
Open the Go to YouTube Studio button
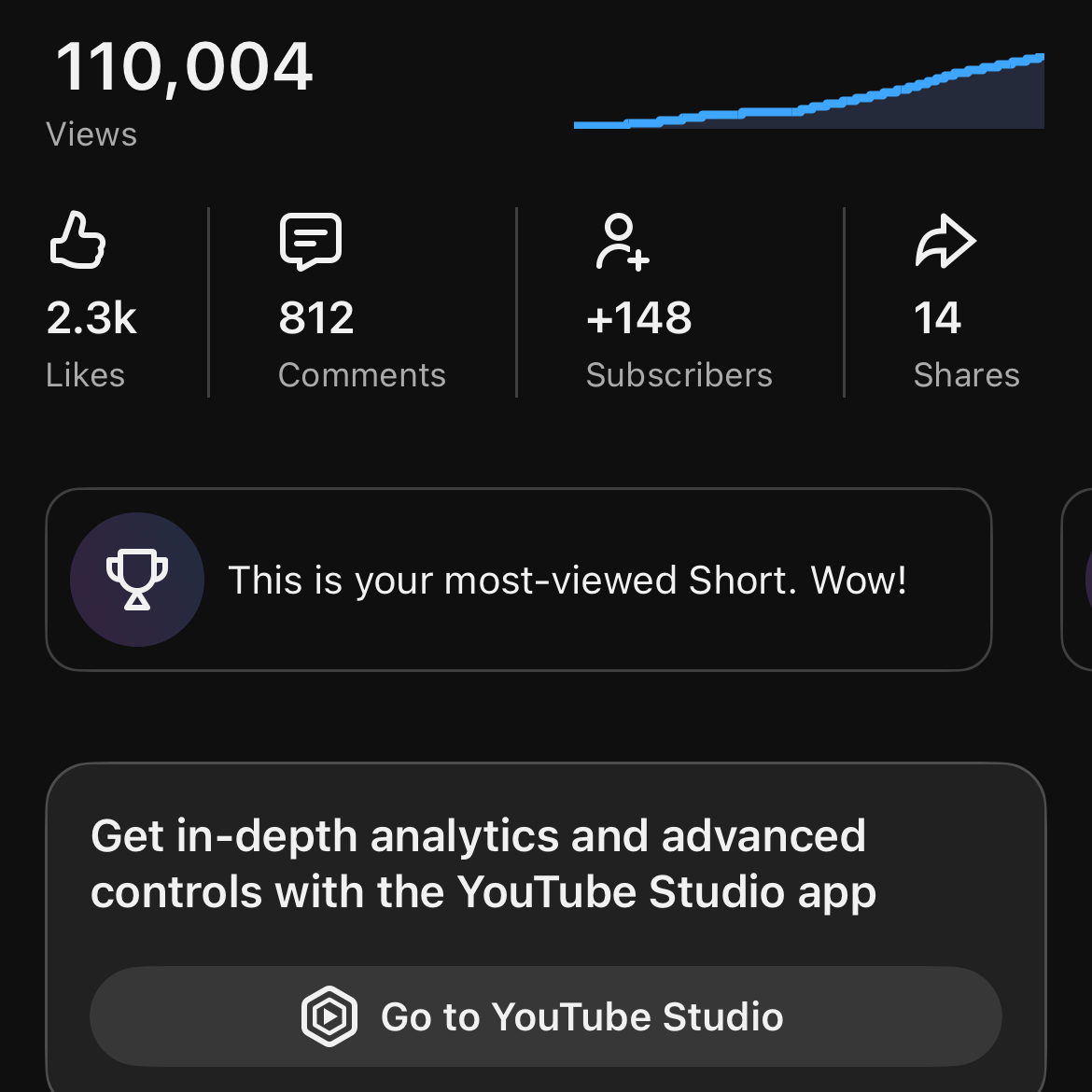click(546, 1016)
